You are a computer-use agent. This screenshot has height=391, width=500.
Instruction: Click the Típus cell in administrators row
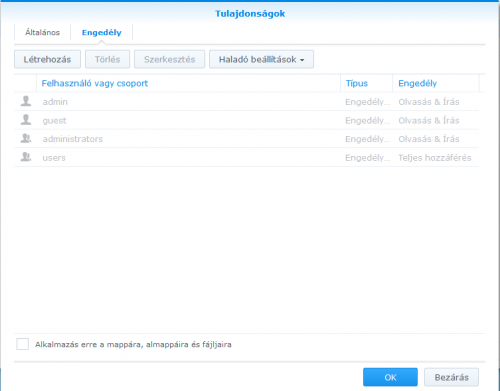coord(368,139)
